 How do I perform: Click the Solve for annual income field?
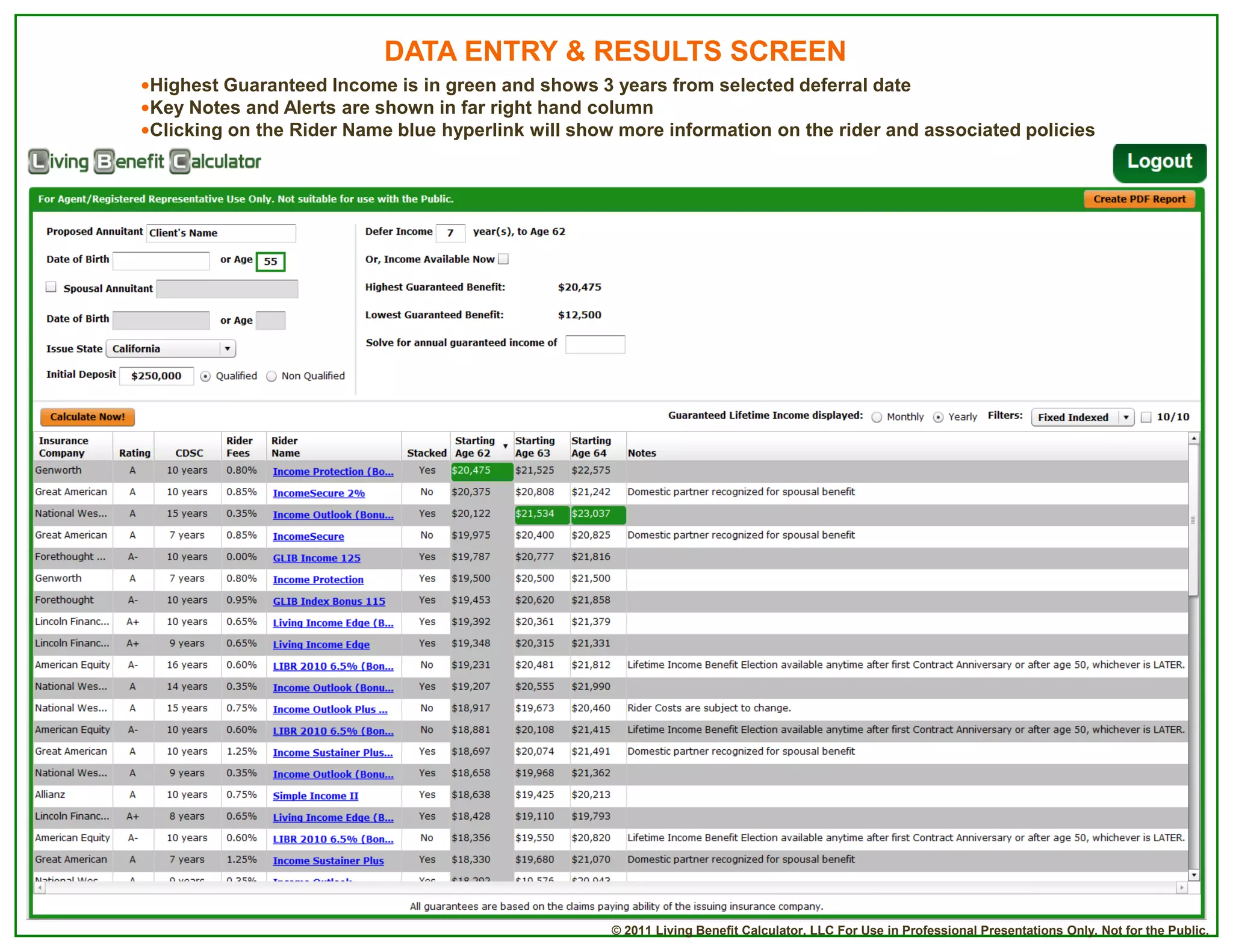(x=595, y=344)
